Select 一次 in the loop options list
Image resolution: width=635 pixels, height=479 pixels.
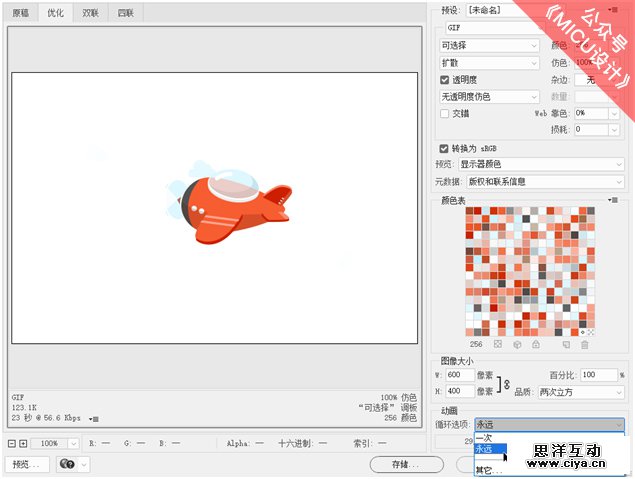pos(484,437)
